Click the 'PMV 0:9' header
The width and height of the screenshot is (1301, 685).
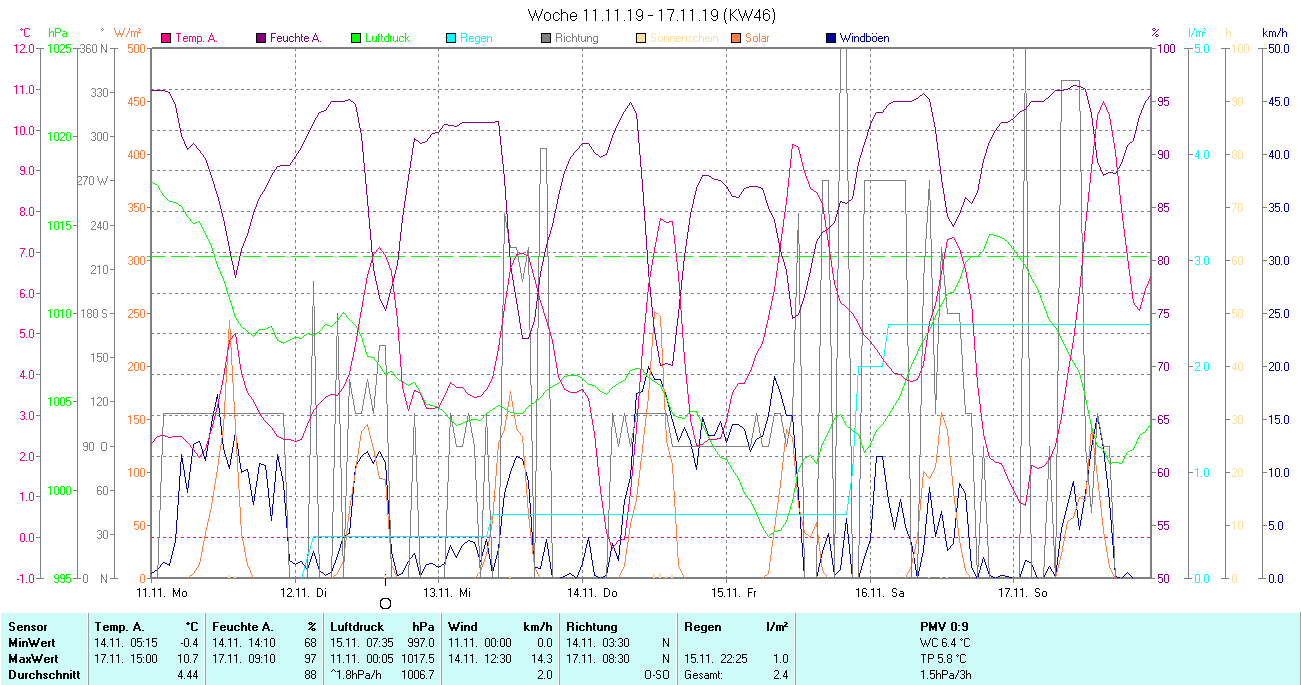944,627
